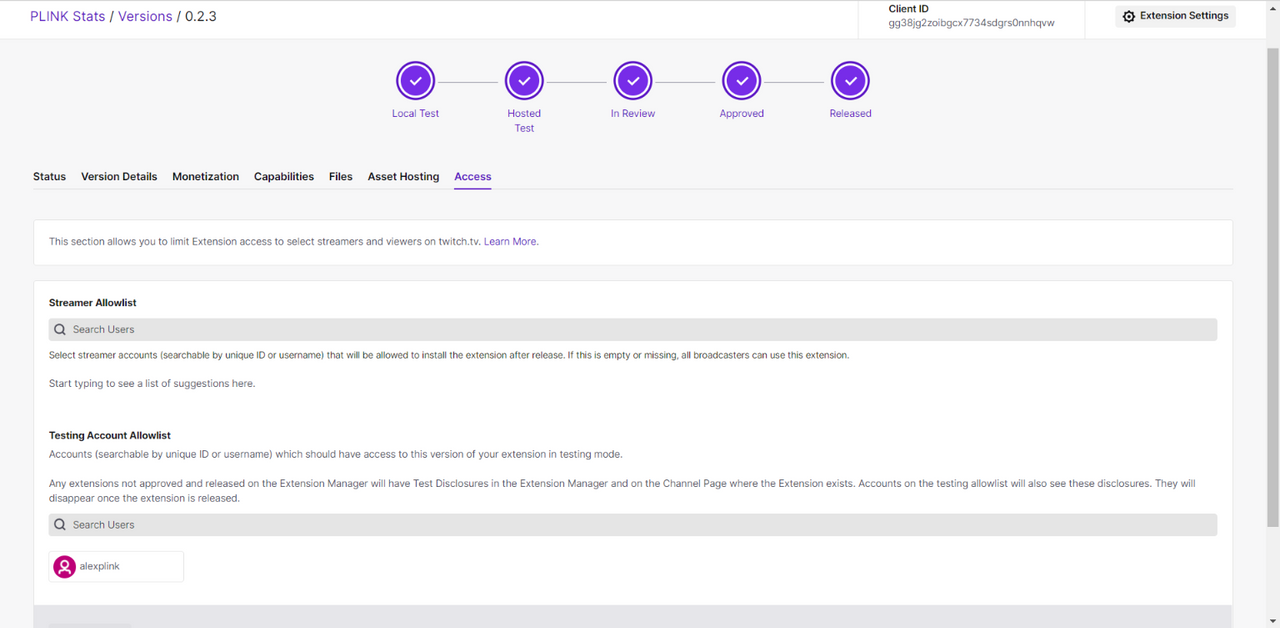Open Versions from the breadcrumb
The image size is (1280, 628).
click(144, 16)
